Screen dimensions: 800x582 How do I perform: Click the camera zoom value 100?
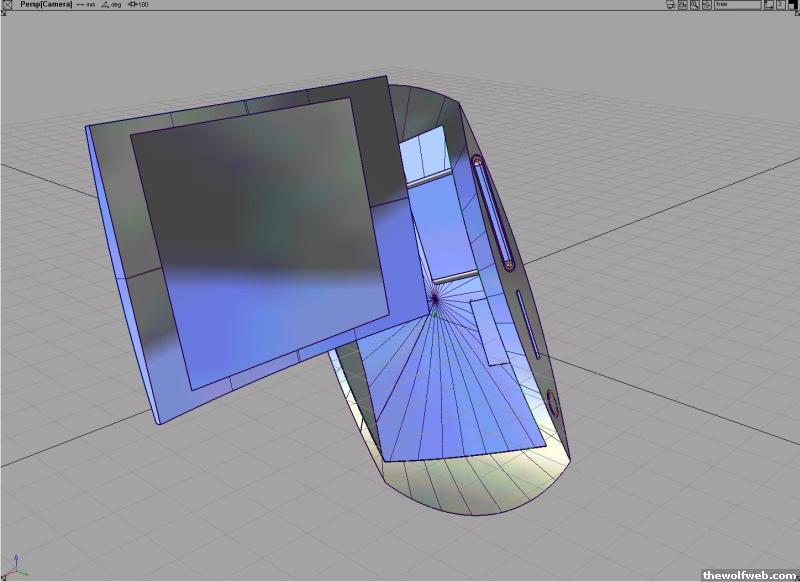(139, 5)
